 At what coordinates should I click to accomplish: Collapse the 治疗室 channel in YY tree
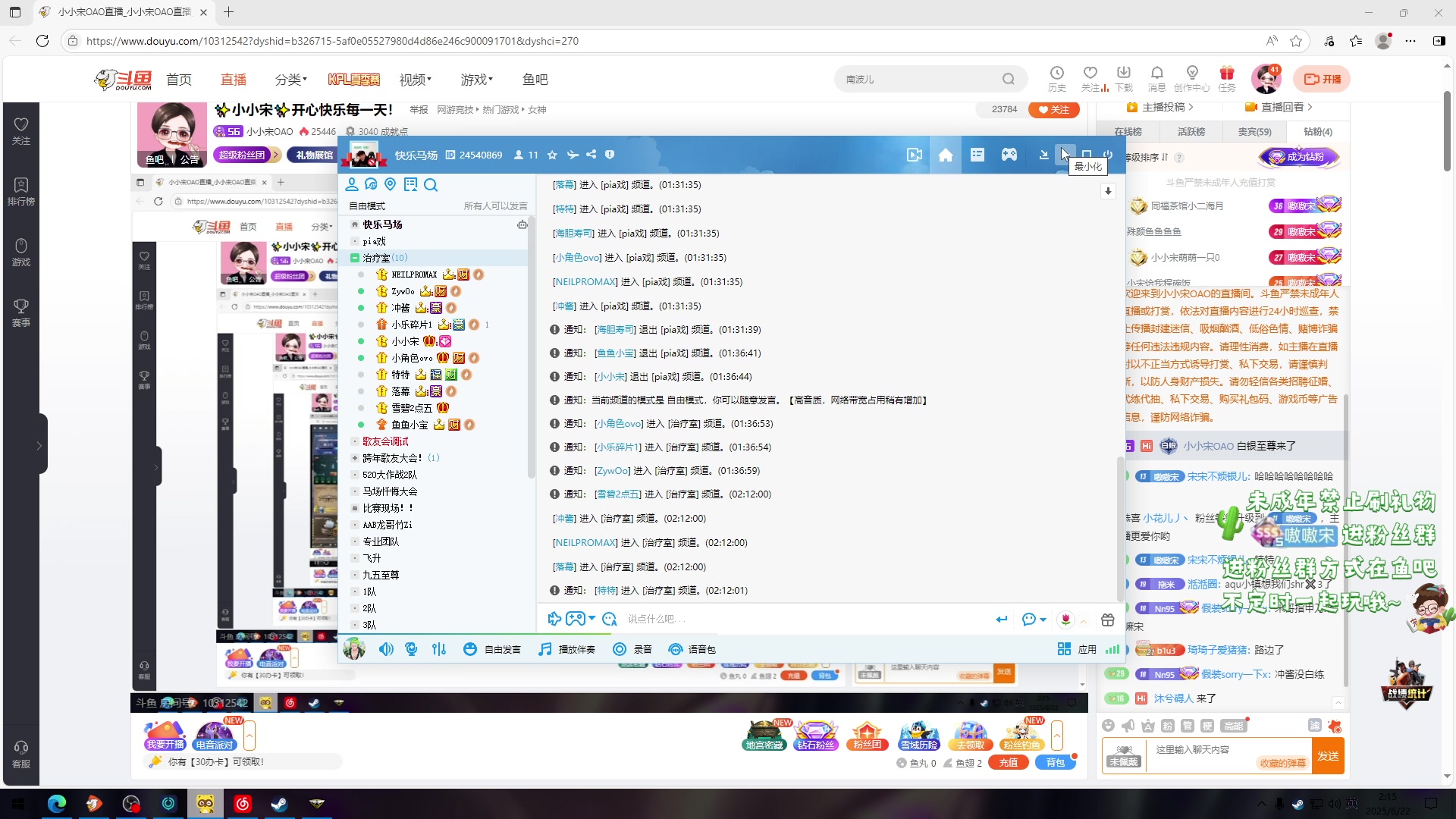pyautogui.click(x=354, y=258)
